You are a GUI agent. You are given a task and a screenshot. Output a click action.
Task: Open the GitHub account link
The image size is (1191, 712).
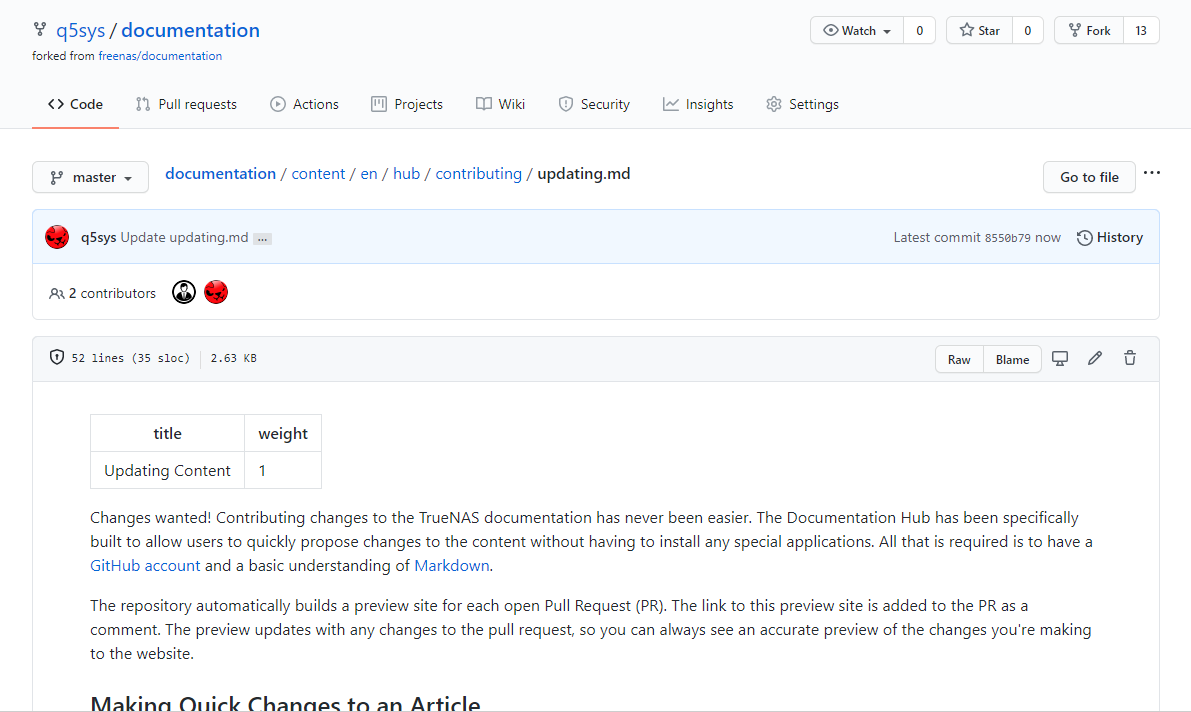click(145, 565)
